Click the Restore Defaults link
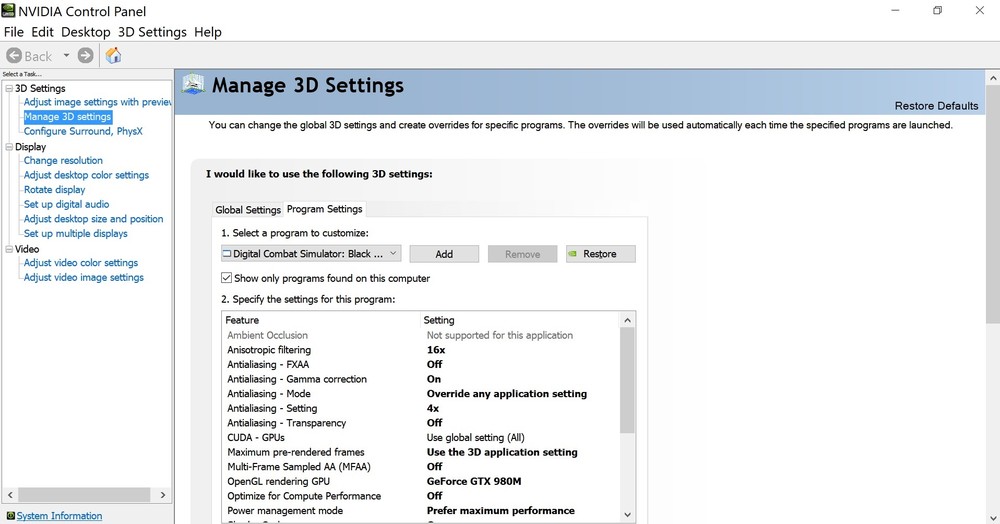Image resolution: width=1000 pixels, height=524 pixels. pos(936,106)
